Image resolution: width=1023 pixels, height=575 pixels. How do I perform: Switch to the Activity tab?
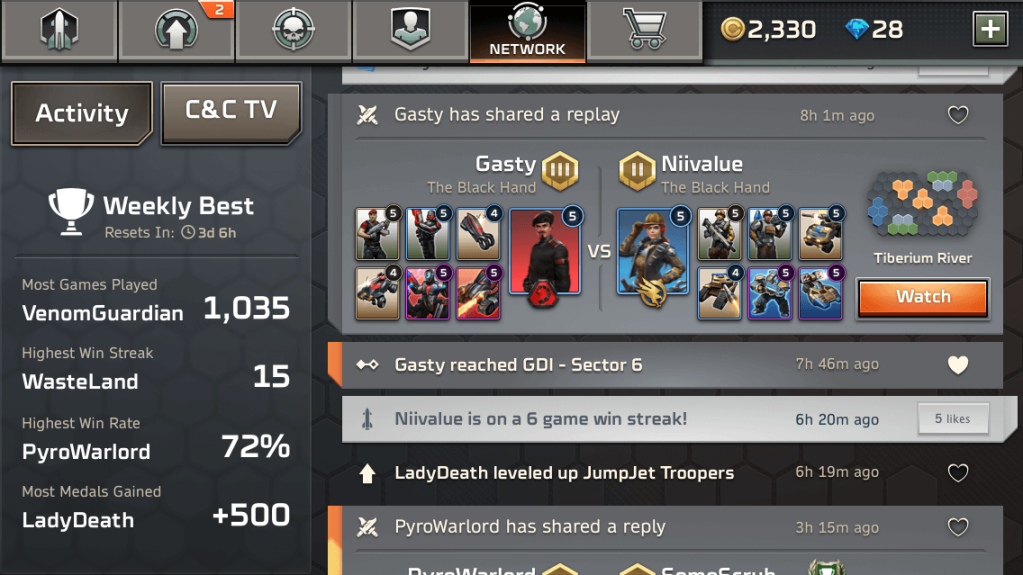tap(82, 113)
